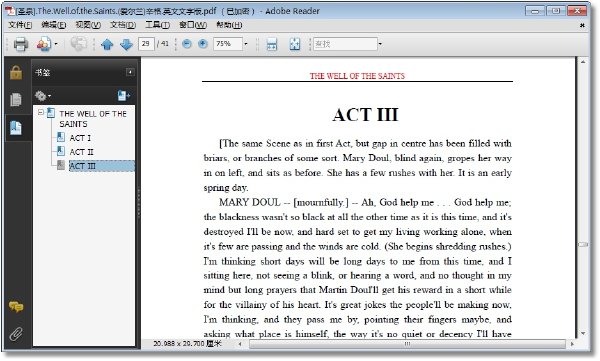600x361 pixels.
Task: Open the 帮助(H) menu
Action: (229, 25)
